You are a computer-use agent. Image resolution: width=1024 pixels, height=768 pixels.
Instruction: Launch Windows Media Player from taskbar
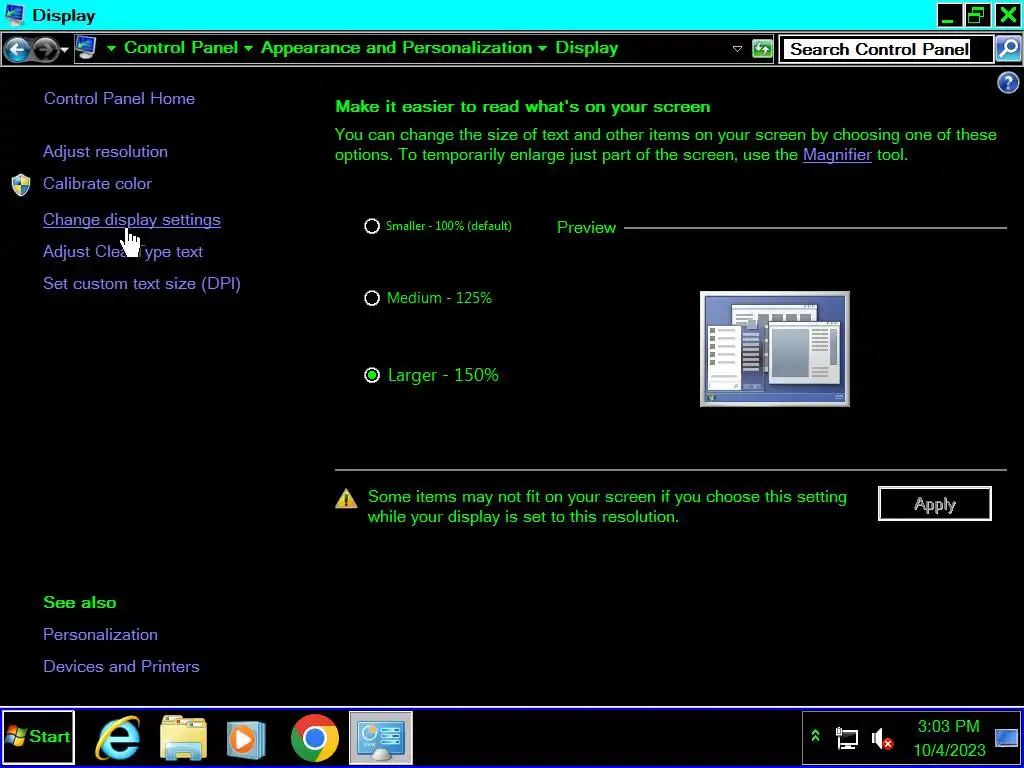tap(246, 739)
